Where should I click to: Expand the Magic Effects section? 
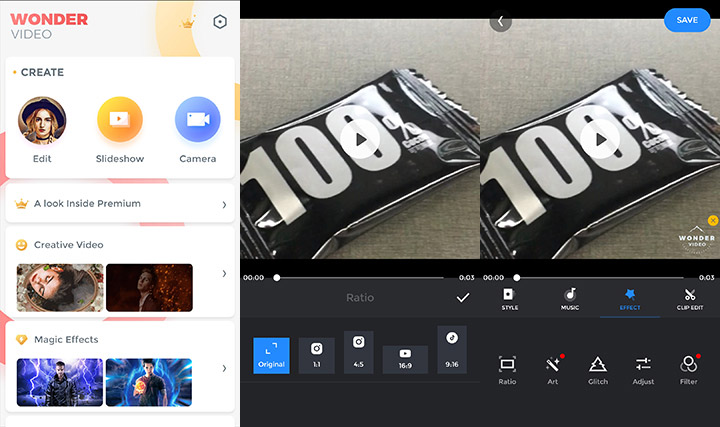(x=223, y=368)
